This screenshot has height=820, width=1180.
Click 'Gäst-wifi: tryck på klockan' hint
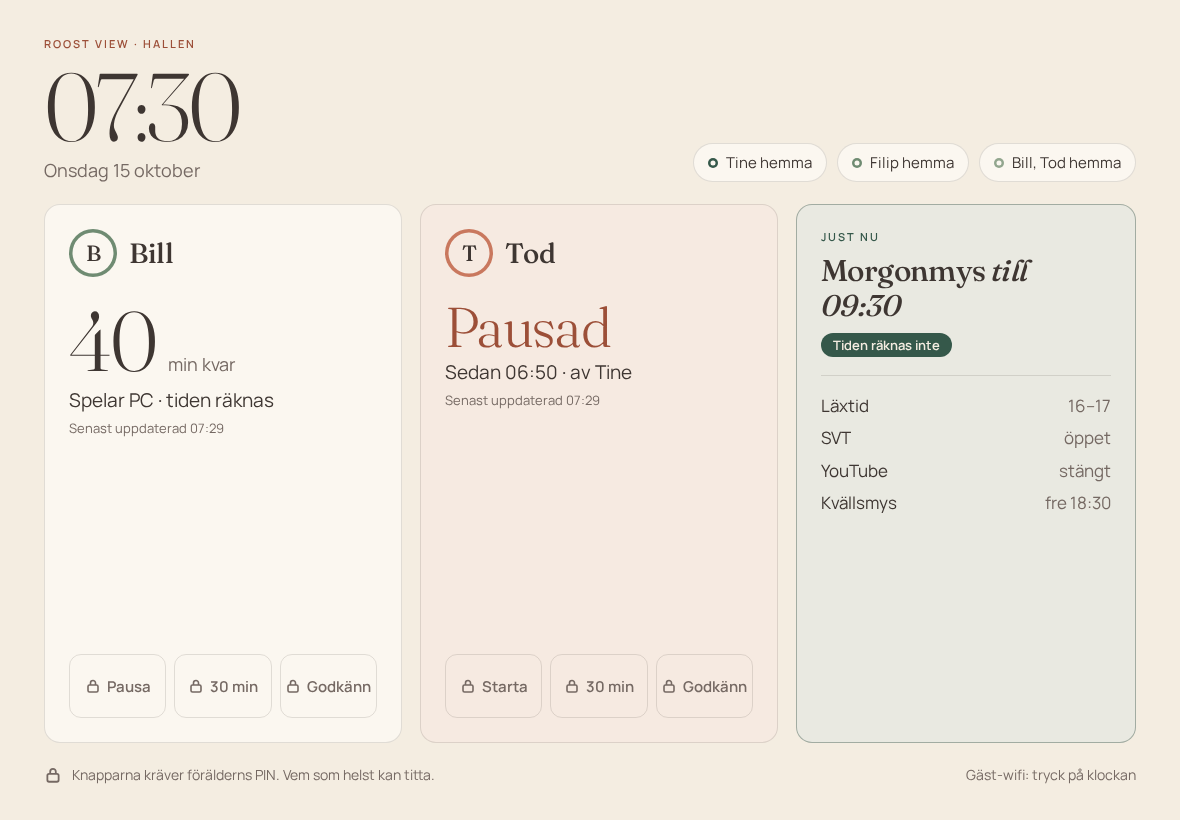pos(1051,776)
